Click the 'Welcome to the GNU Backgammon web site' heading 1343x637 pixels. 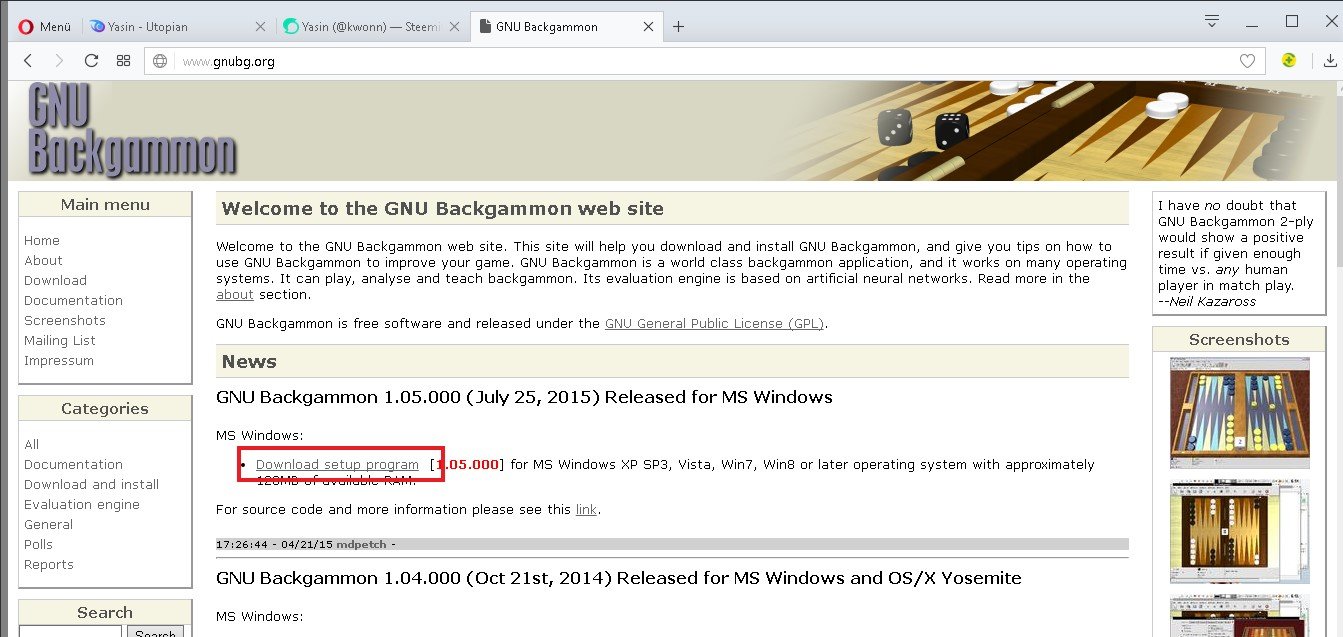(442, 209)
